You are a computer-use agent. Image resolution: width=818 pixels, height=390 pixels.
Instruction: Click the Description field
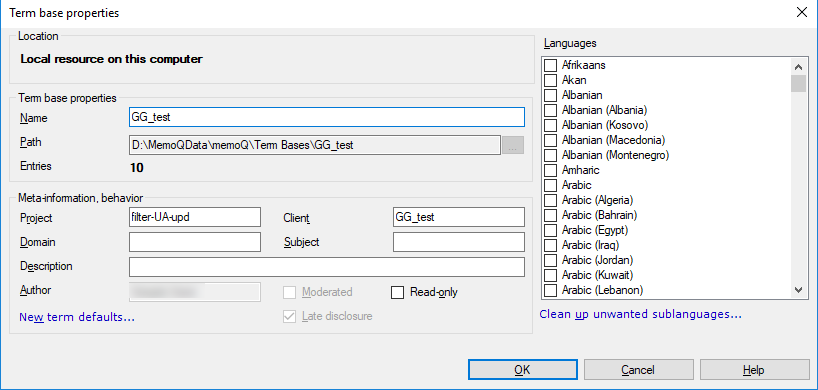pyautogui.click(x=327, y=267)
